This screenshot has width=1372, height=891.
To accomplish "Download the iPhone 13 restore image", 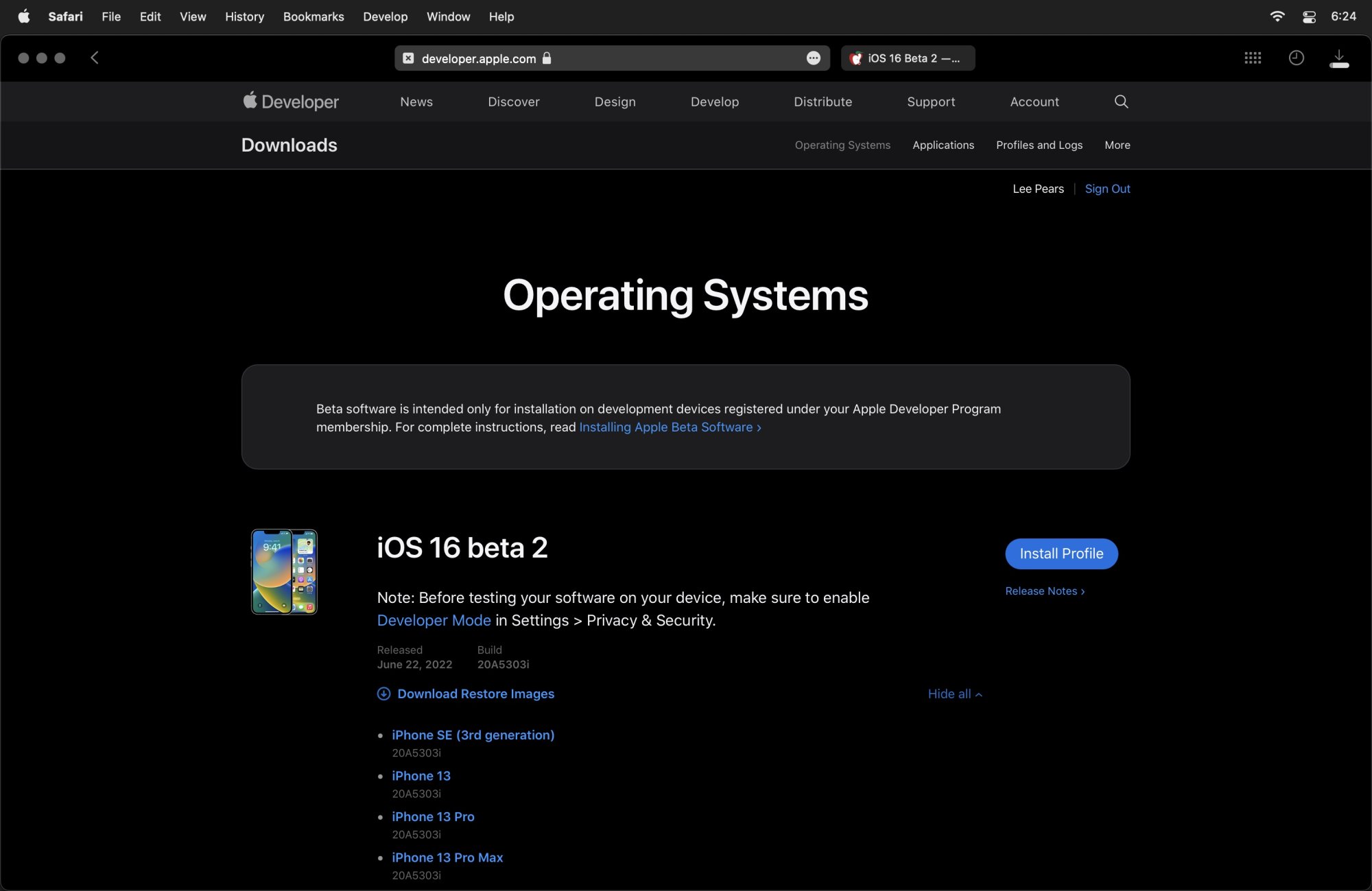I will pyautogui.click(x=421, y=776).
